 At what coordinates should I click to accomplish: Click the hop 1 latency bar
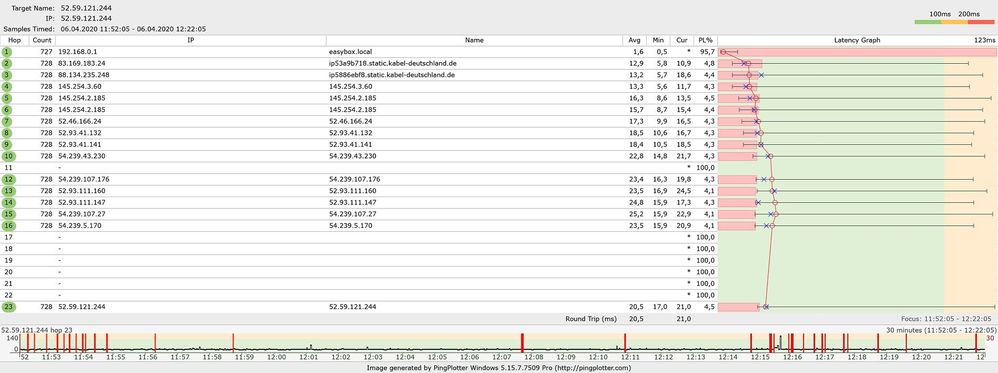(x=857, y=52)
